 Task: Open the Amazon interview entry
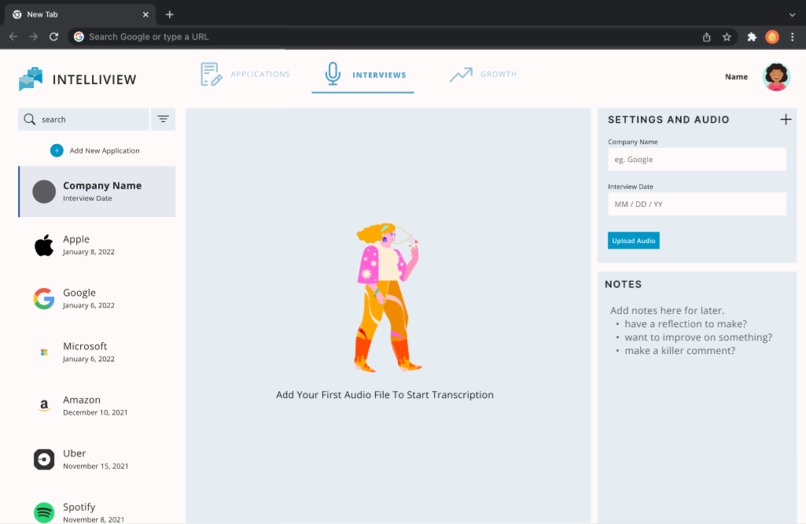pyautogui.click(x=97, y=406)
